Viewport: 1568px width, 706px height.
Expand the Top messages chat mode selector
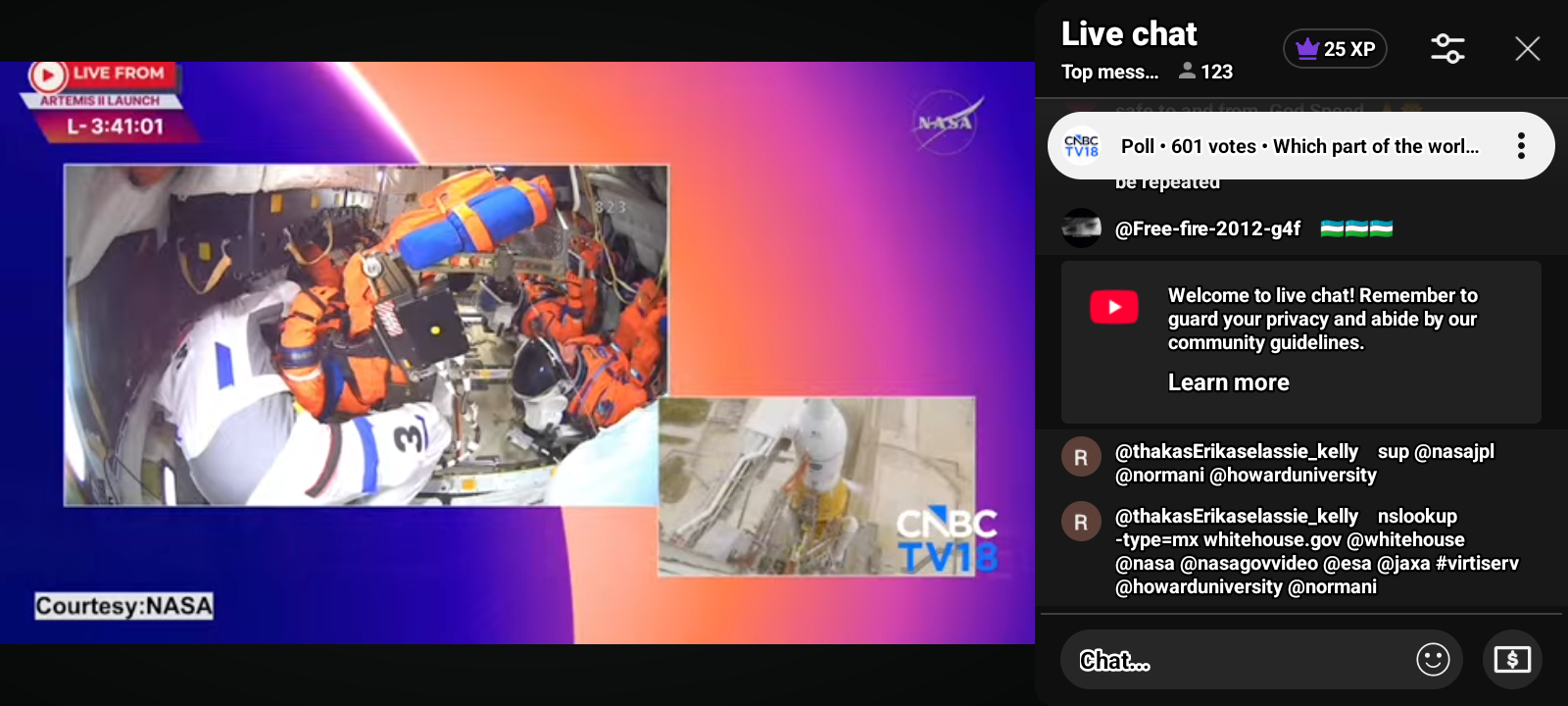point(1109,73)
